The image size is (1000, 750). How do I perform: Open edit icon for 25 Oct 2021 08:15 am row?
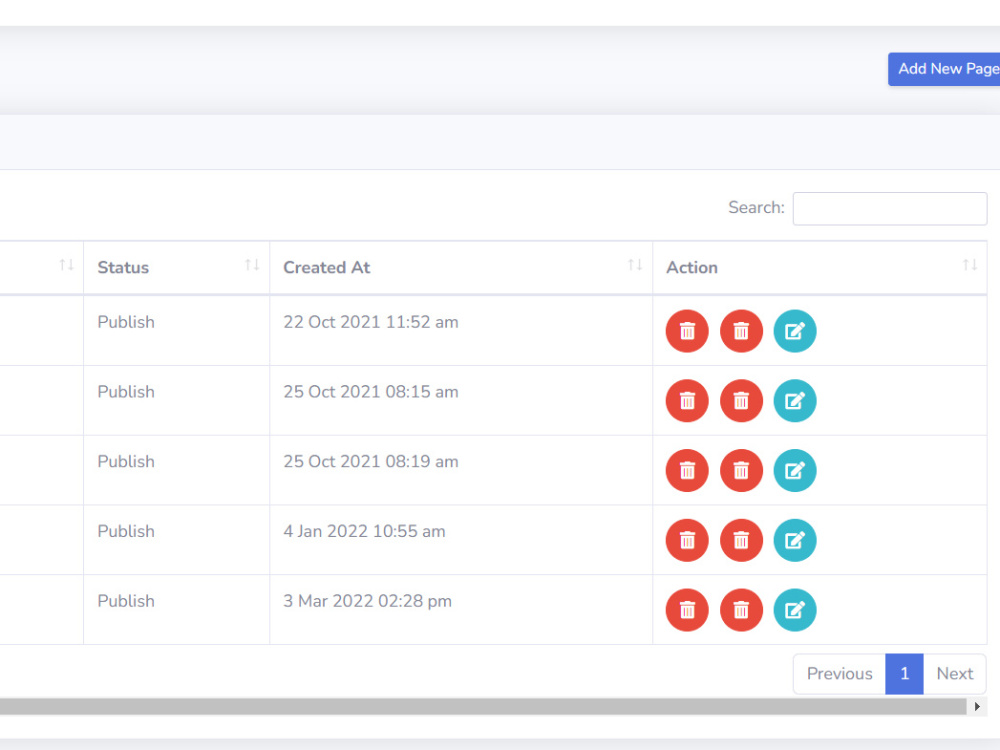click(x=795, y=401)
